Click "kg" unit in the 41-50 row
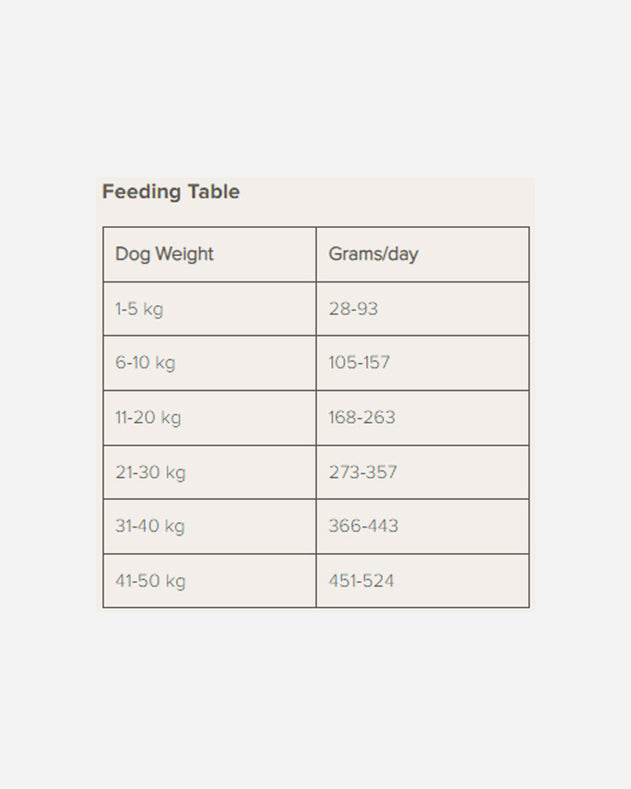Viewport: 631px width, 789px height. click(x=176, y=581)
